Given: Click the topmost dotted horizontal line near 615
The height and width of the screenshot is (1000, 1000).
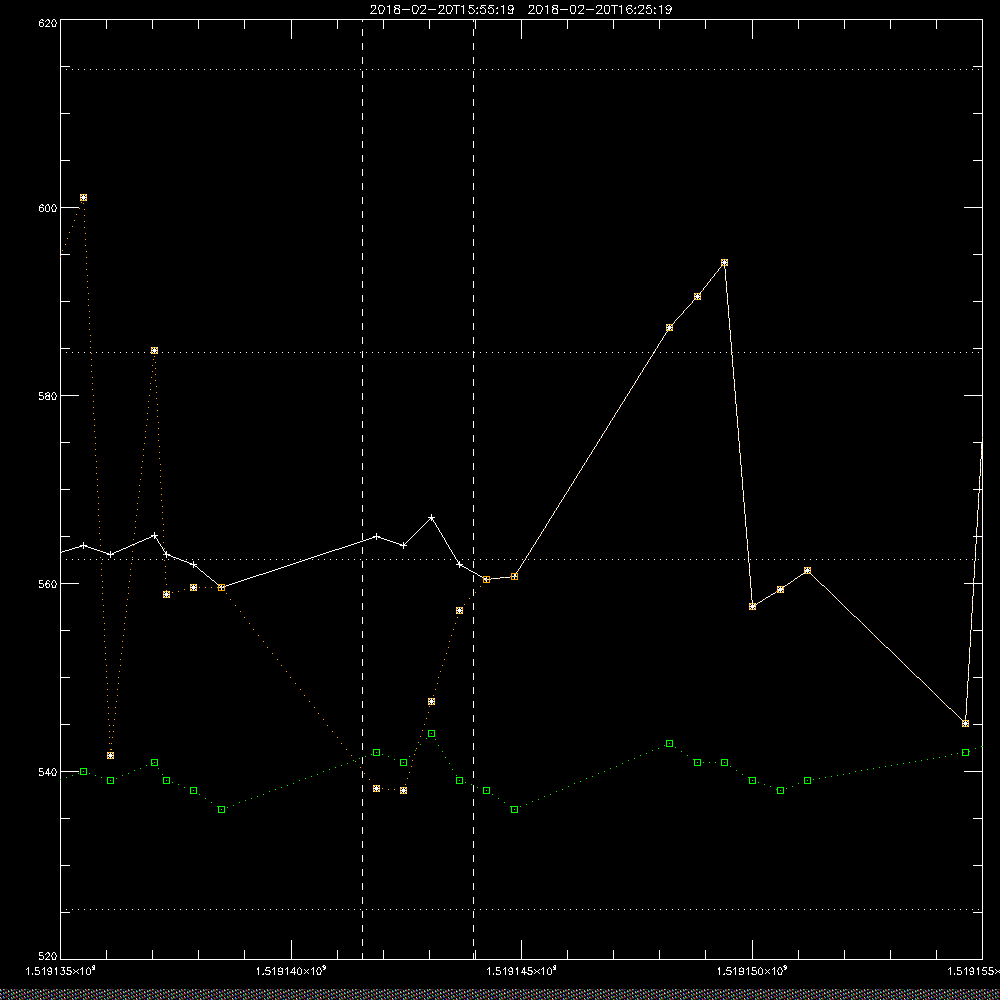Looking at the screenshot, I should [521, 69].
